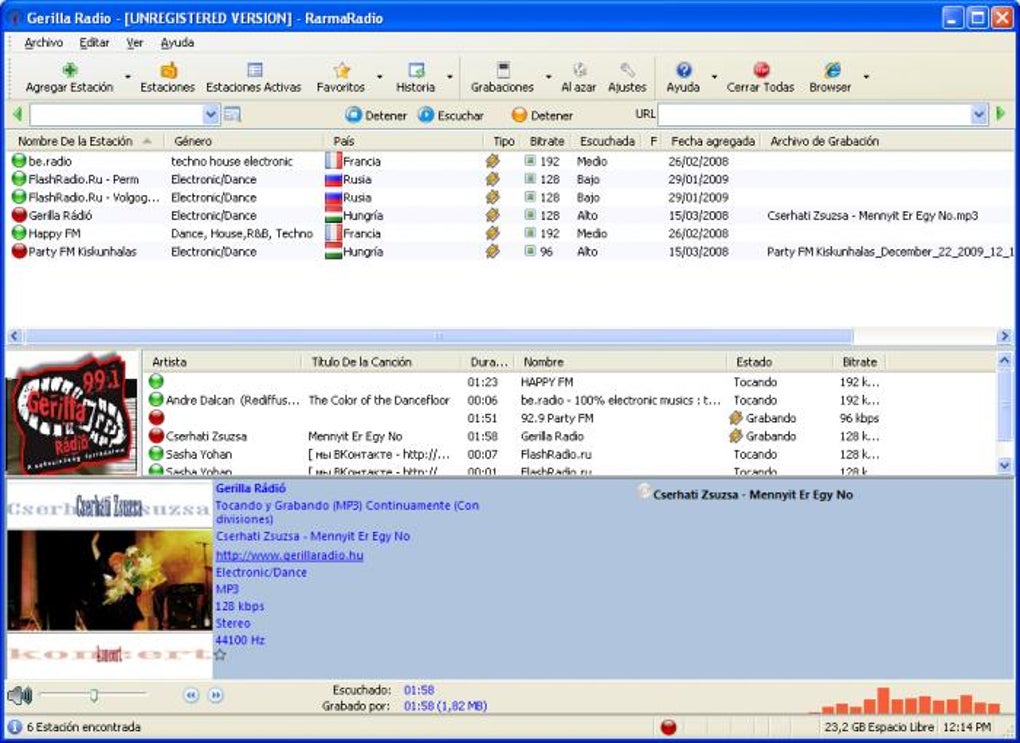Expand the URL combo box dropdown
This screenshot has width=1020, height=743.
[979, 115]
